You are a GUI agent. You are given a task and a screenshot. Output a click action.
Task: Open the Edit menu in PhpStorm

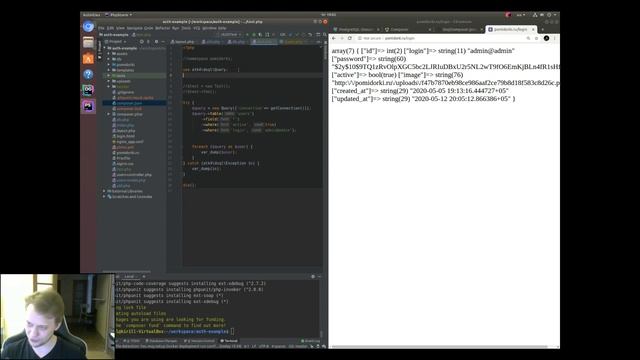click(110, 28)
